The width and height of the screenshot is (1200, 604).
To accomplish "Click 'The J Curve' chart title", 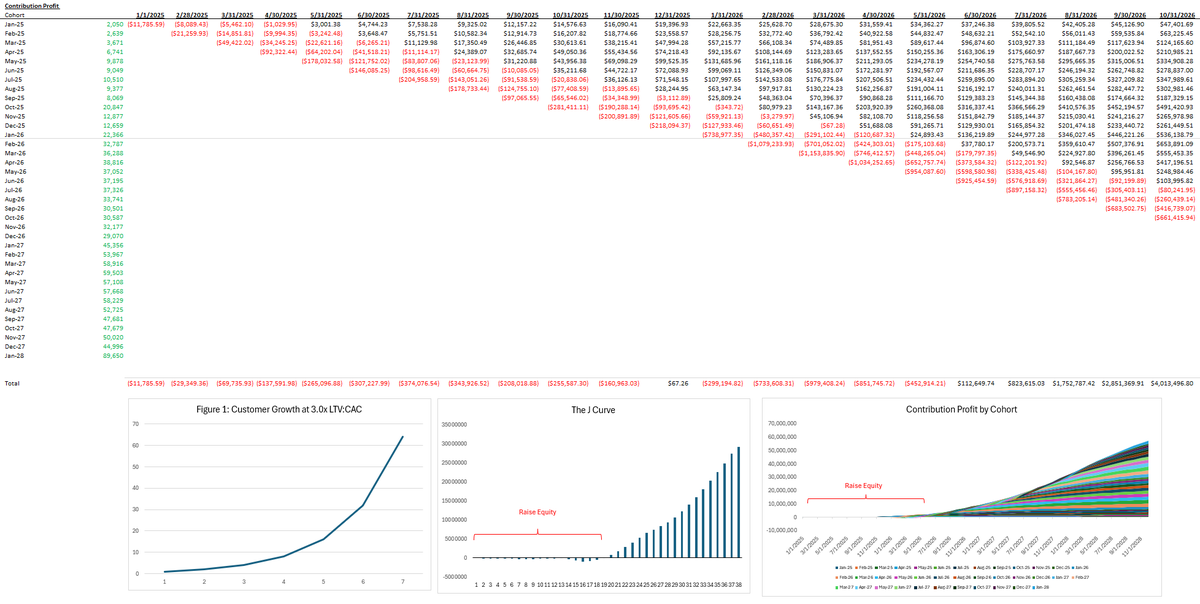I will [592, 410].
